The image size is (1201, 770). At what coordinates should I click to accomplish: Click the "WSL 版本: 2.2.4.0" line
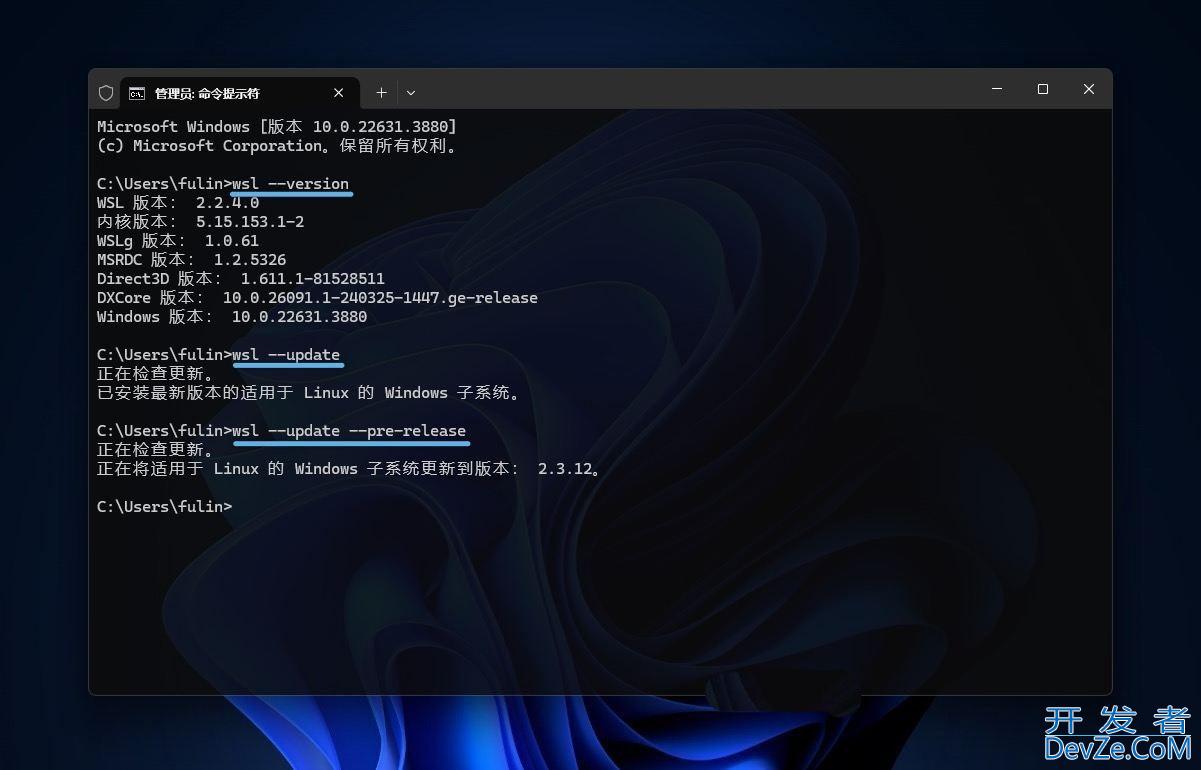click(x=178, y=203)
